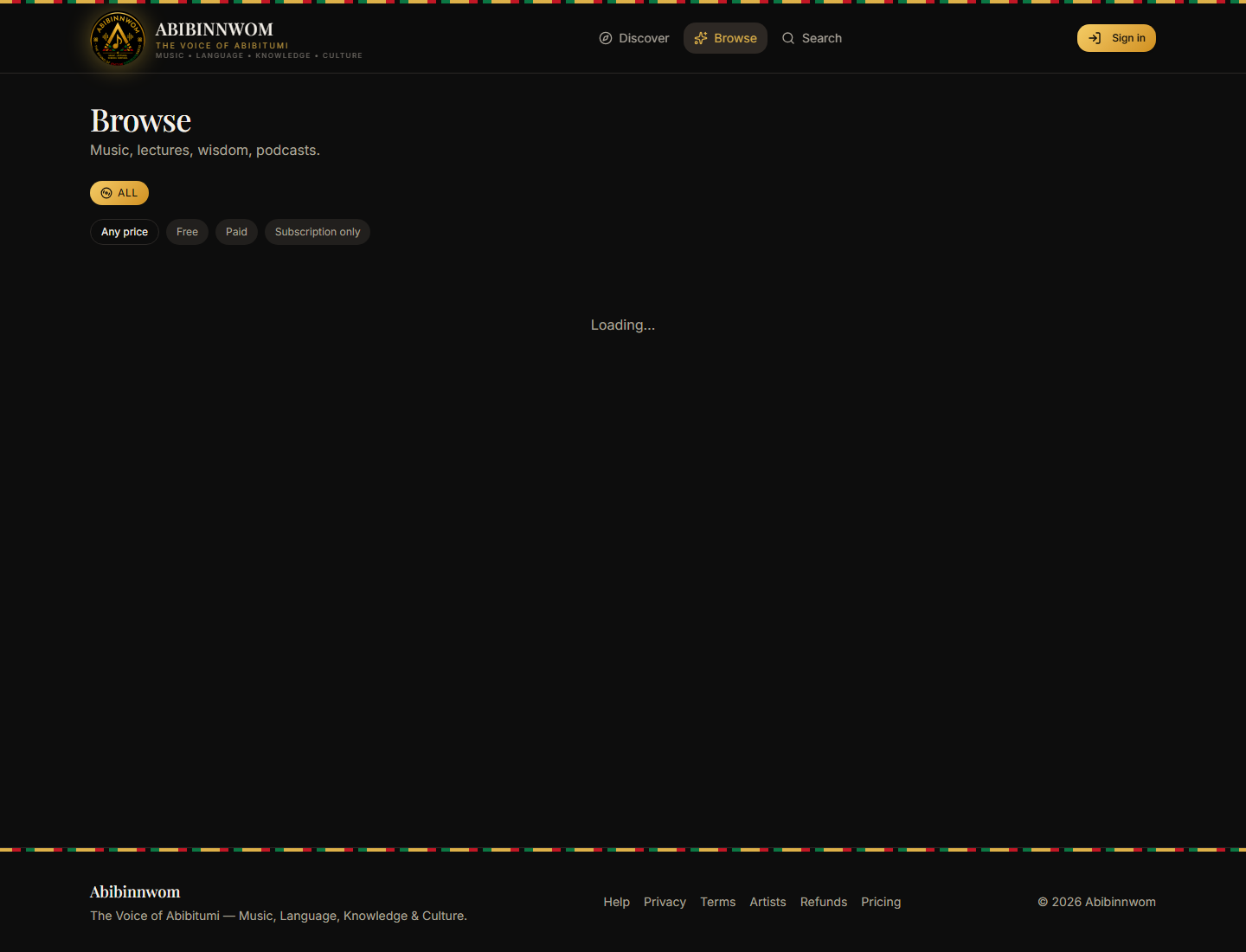The image size is (1246, 952).
Task: Select the ALL category filter
Action: 119,193
